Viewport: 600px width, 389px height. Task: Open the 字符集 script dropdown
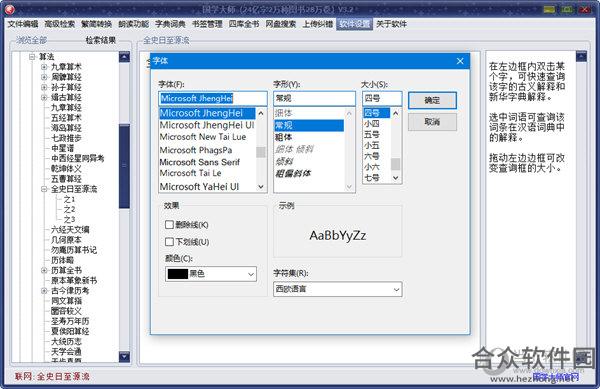[x=338, y=290]
